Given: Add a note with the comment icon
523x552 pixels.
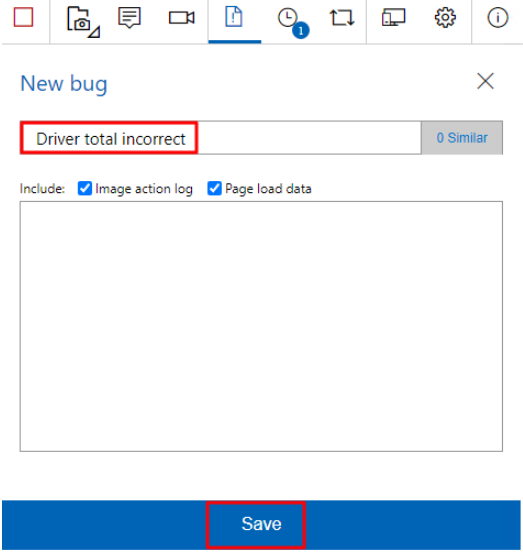Looking at the screenshot, I should (x=129, y=18).
